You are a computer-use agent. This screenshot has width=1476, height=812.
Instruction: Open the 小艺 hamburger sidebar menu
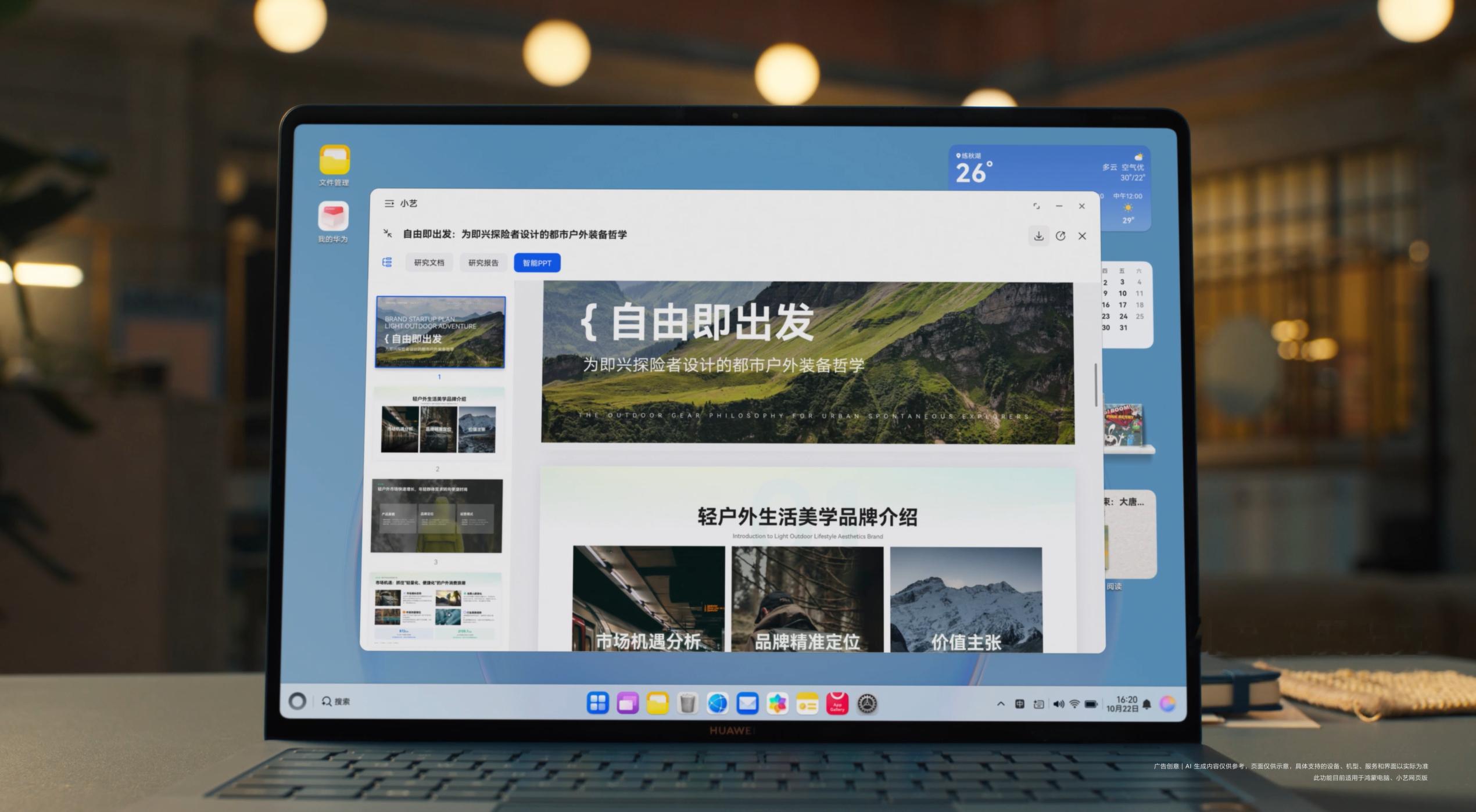click(x=389, y=203)
